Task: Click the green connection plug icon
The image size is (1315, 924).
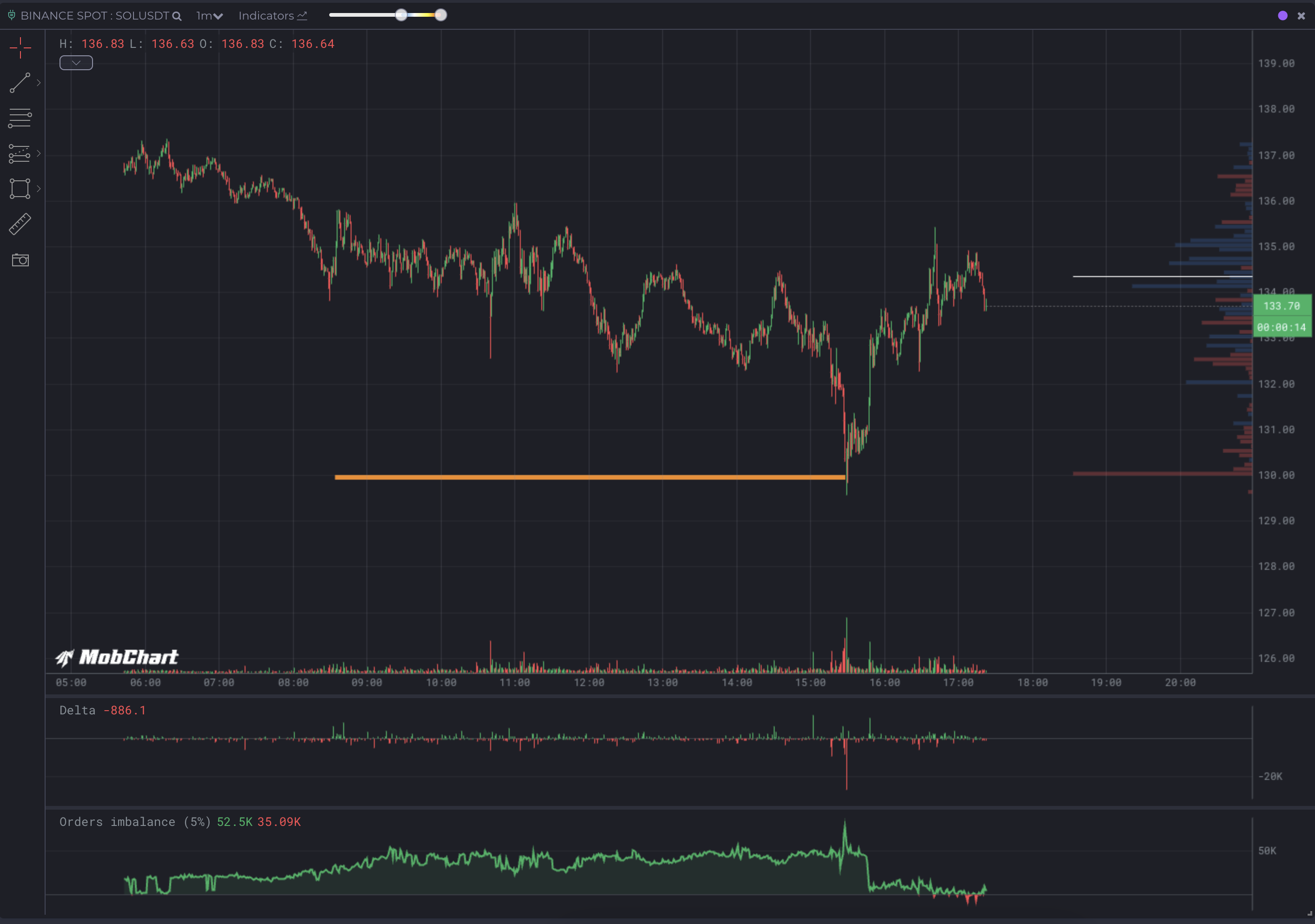Action: point(11,15)
